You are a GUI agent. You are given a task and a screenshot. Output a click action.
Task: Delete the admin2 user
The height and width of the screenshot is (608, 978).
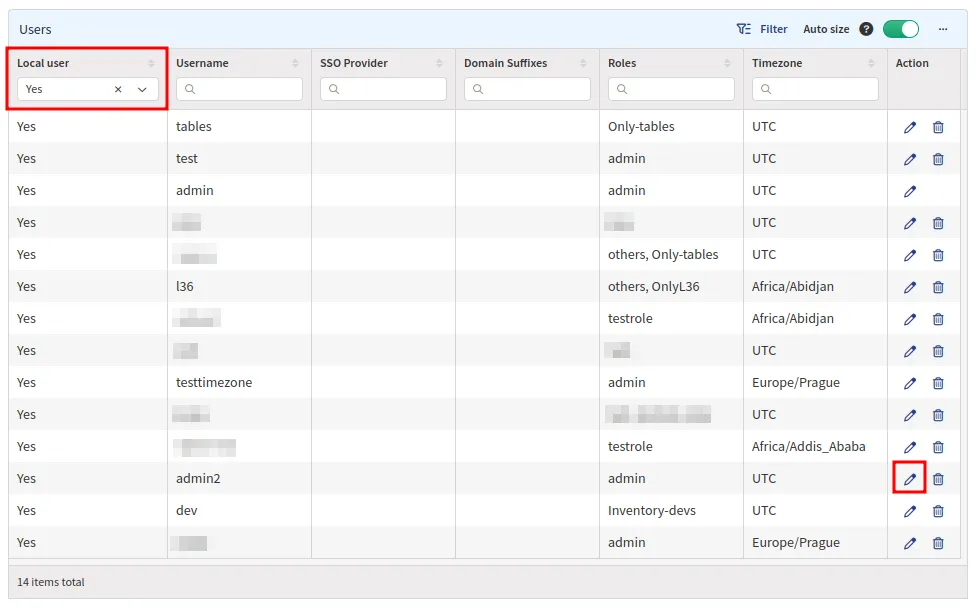(x=938, y=479)
